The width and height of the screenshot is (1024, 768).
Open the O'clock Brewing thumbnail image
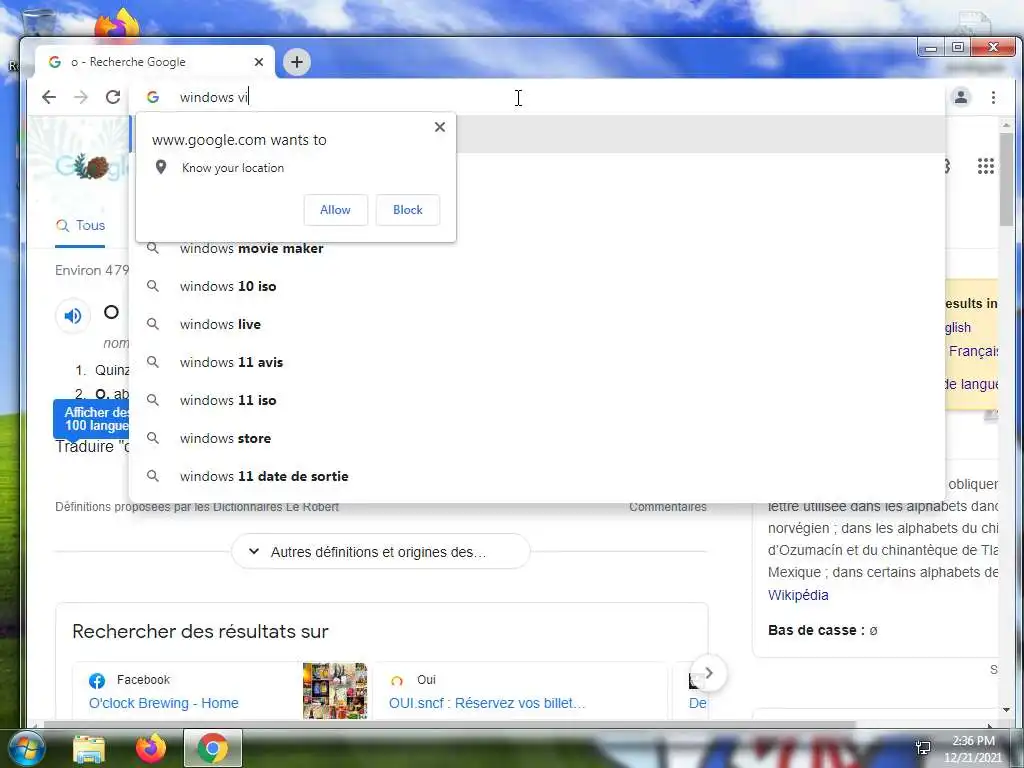335,691
